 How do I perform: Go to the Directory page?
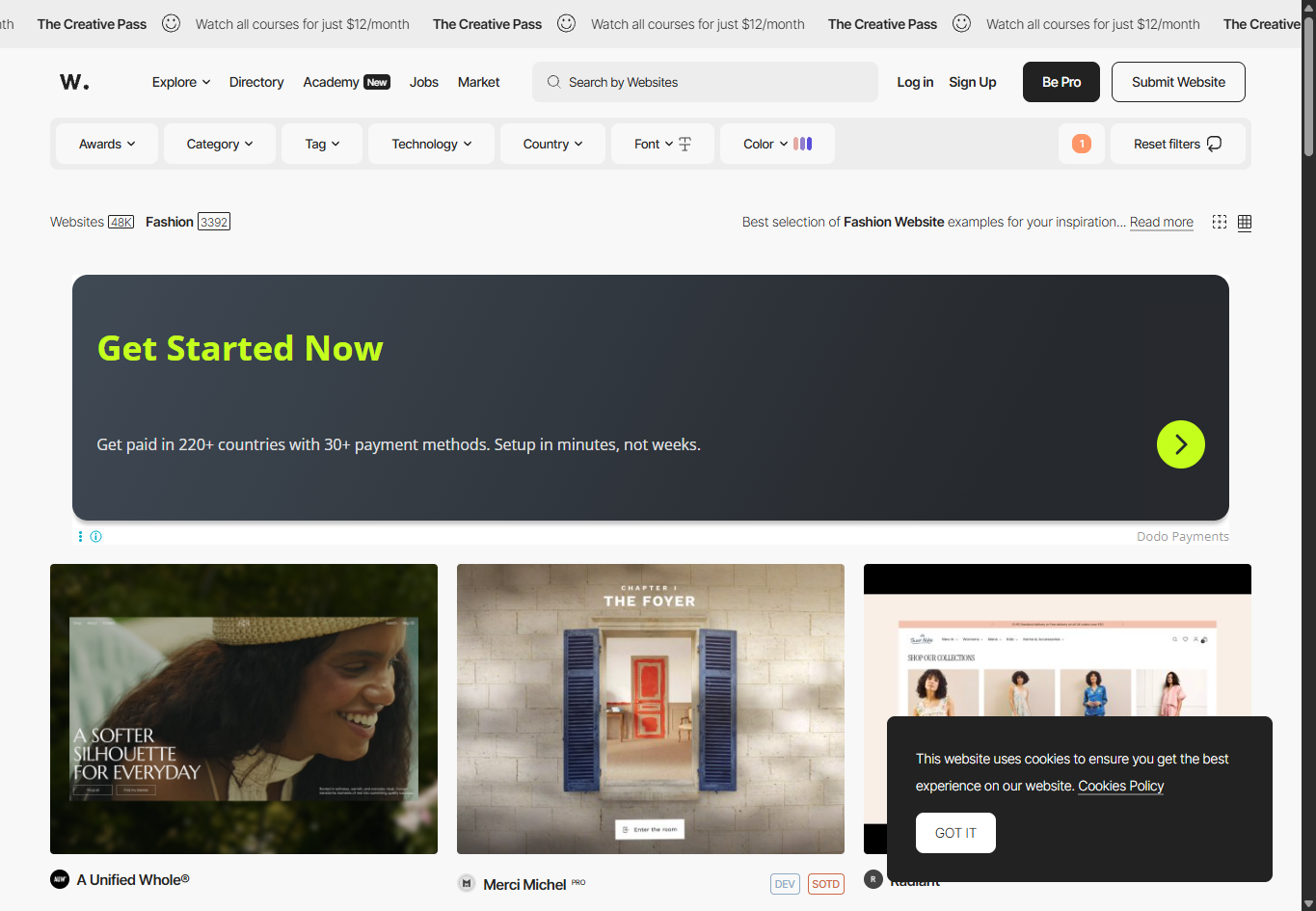point(256,82)
